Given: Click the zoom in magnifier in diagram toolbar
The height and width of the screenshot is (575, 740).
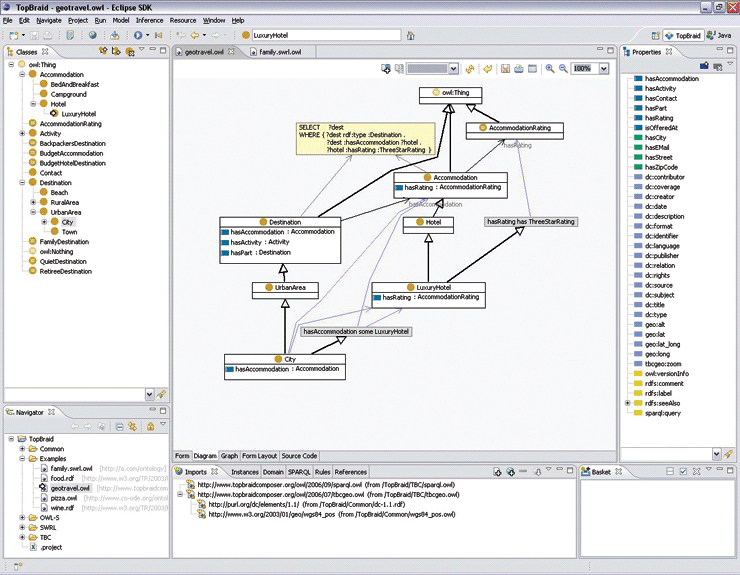Looking at the screenshot, I should [x=550, y=68].
